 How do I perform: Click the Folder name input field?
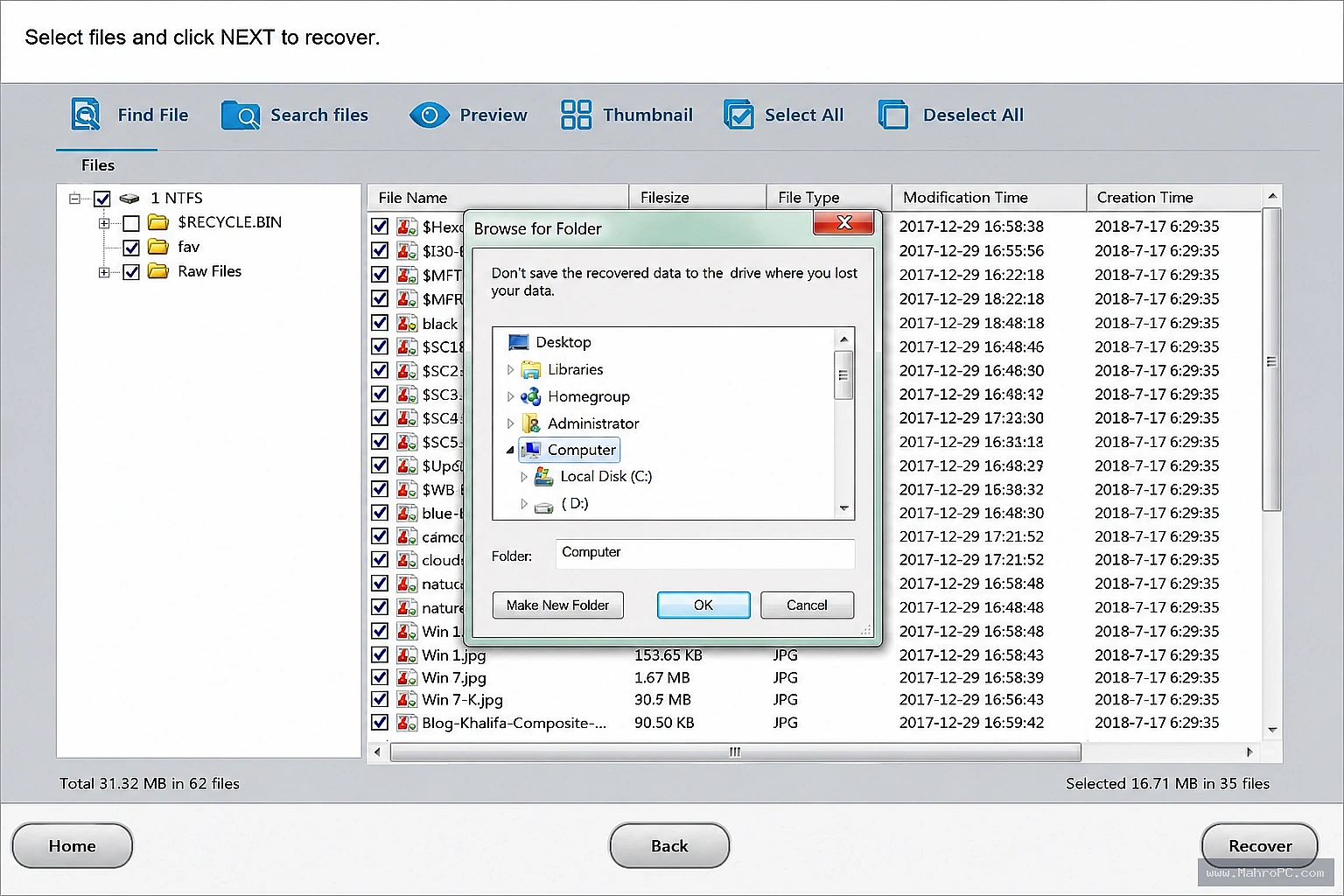[704, 554]
